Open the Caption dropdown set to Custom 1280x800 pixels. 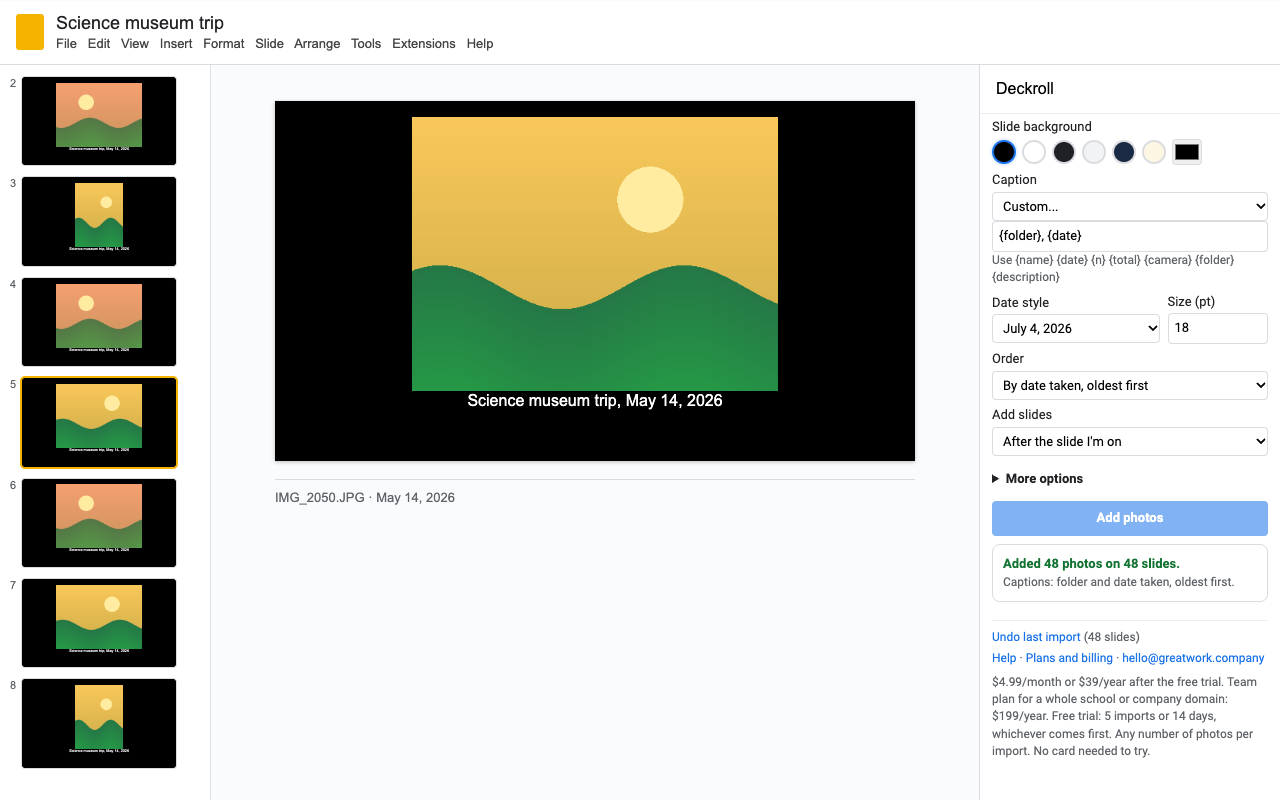tap(1130, 206)
